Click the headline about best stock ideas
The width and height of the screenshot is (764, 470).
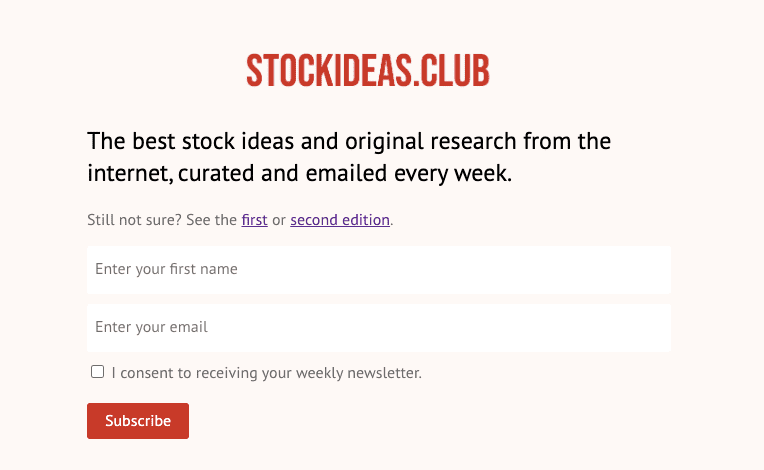[x=349, y=157]
